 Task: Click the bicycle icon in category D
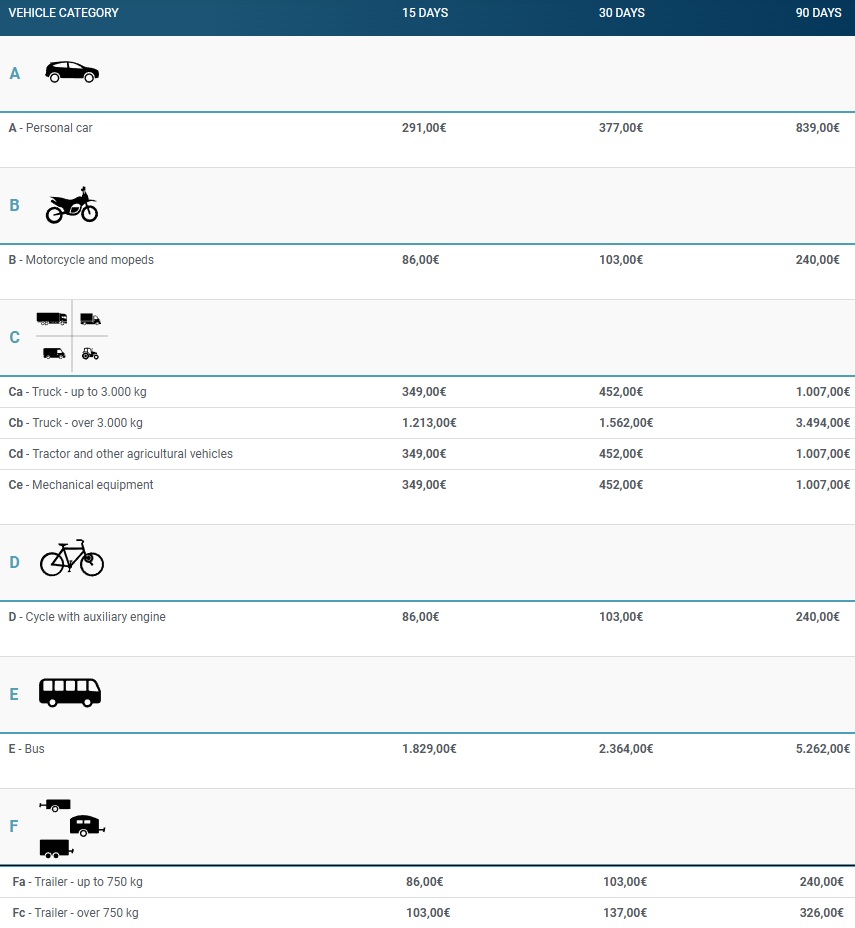tap(71, 558)
